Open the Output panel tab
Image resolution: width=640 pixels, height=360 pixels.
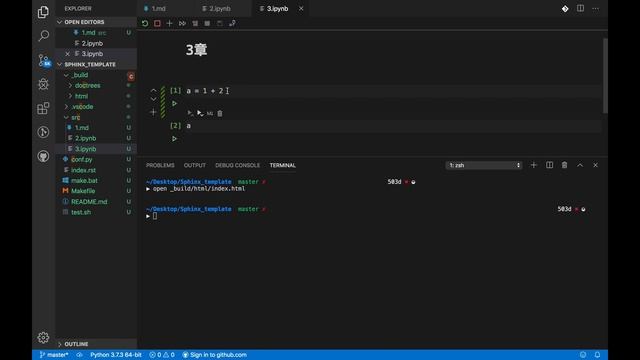[x=195, y=165]
